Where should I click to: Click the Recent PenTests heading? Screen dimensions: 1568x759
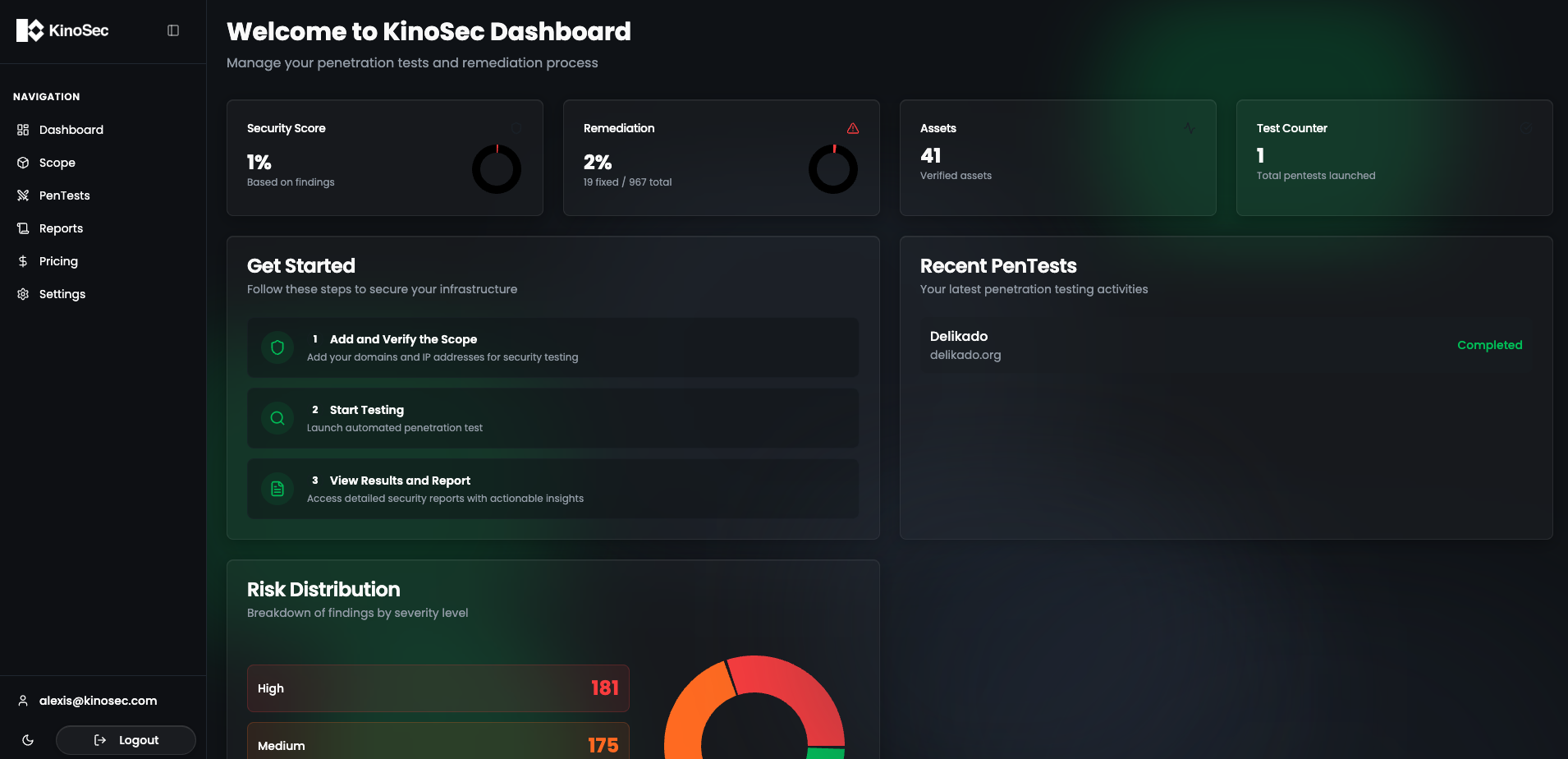[998, 266]
